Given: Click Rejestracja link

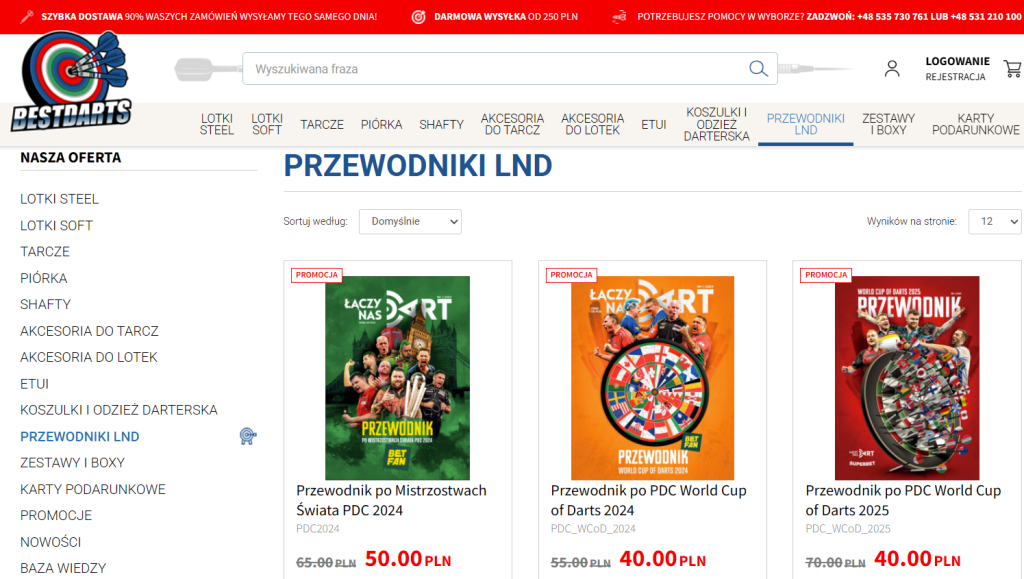Looking at the screenshot, I should pyautogui.click(x=955, y=77).
